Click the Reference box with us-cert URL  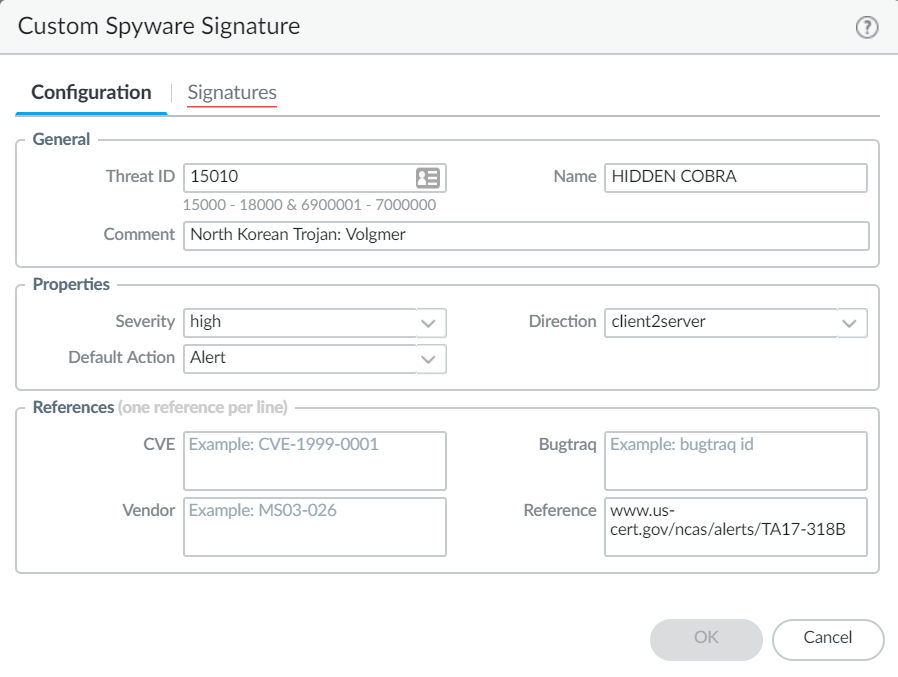(735, 527)
